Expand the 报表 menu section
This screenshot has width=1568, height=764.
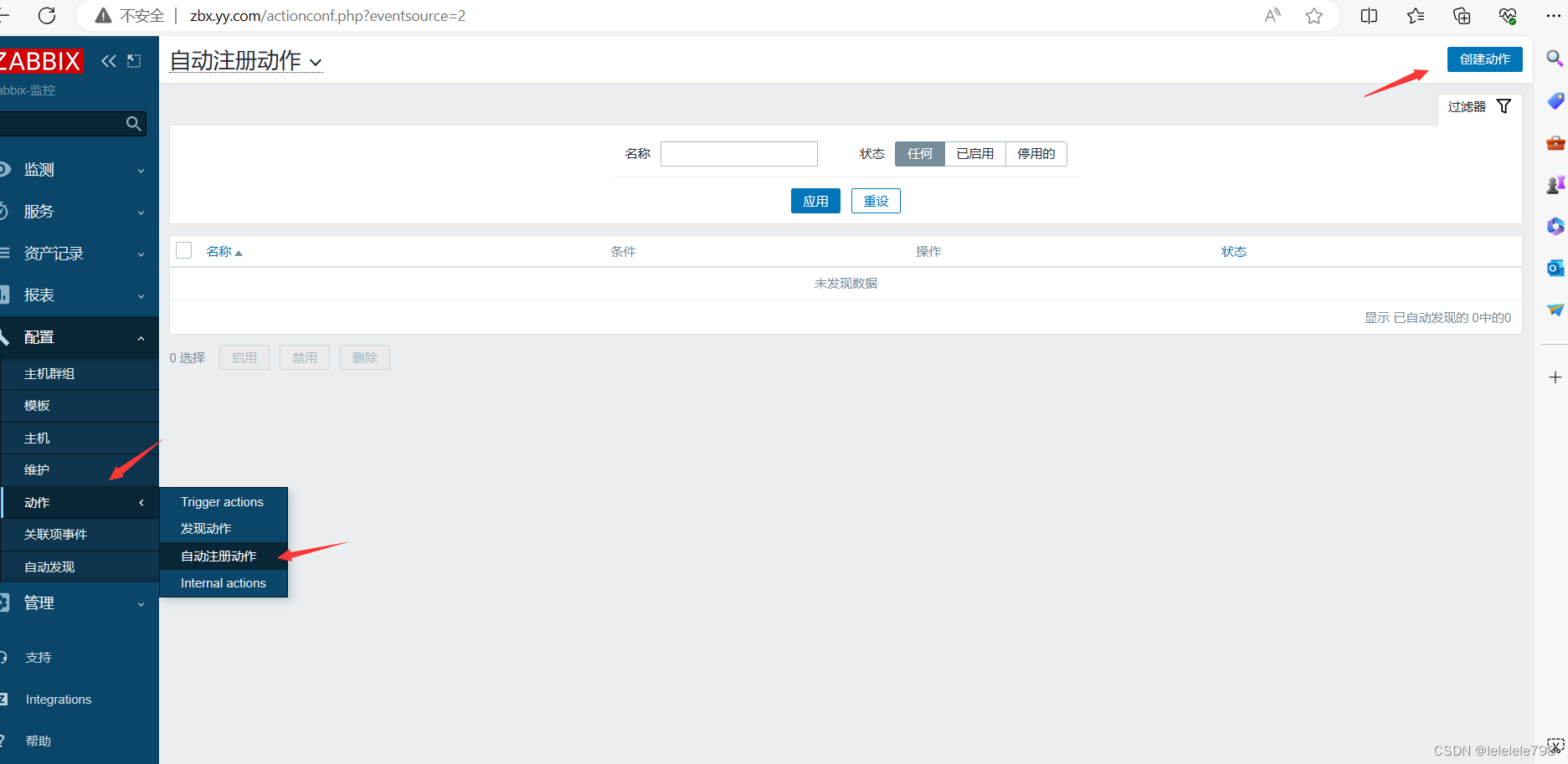pos(80,295)
